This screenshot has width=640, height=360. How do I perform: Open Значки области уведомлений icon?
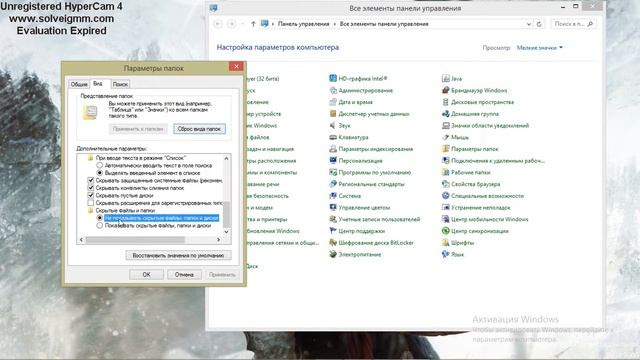click(445, 125)
